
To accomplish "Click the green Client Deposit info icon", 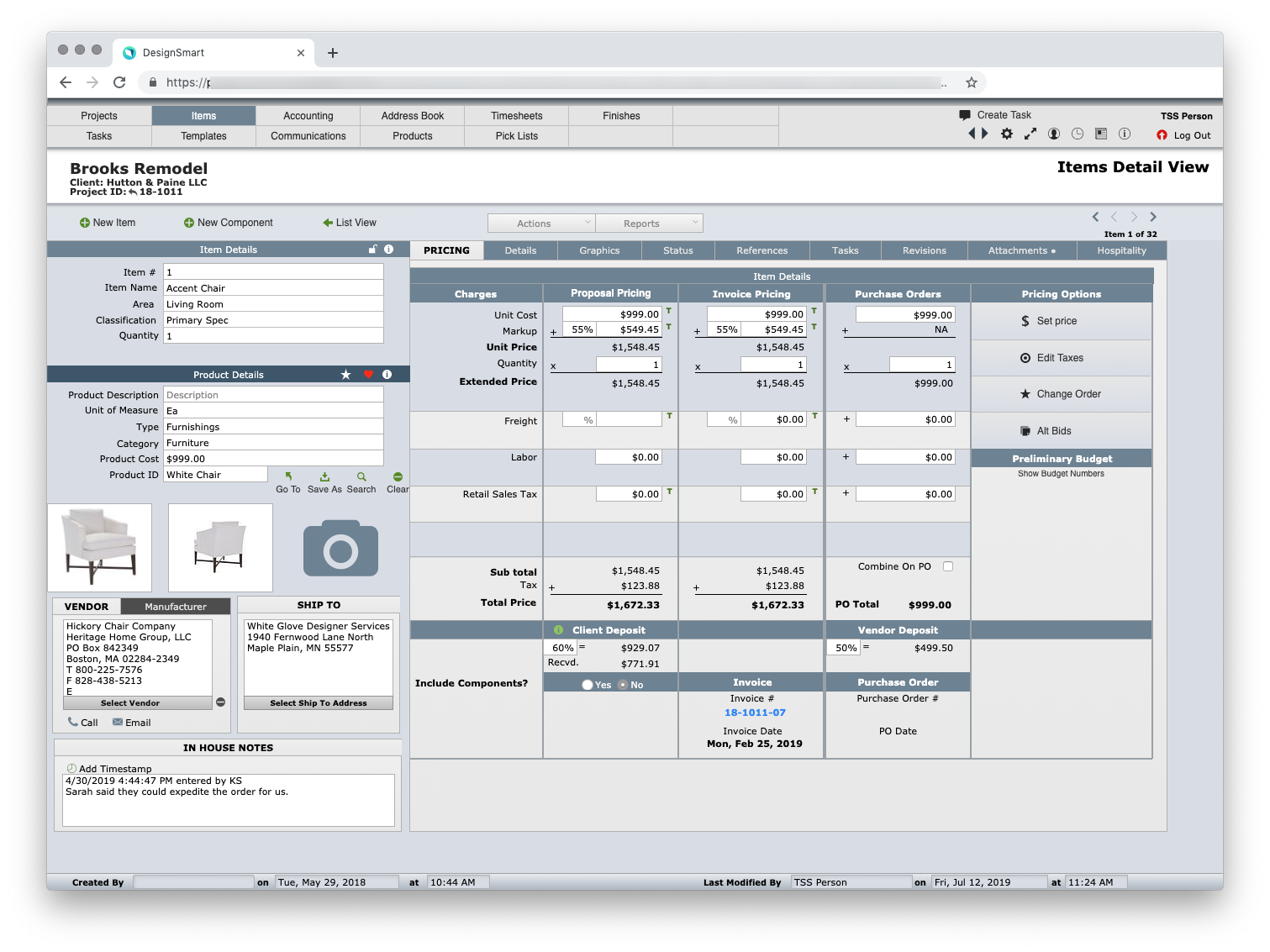I will point(558,630).
